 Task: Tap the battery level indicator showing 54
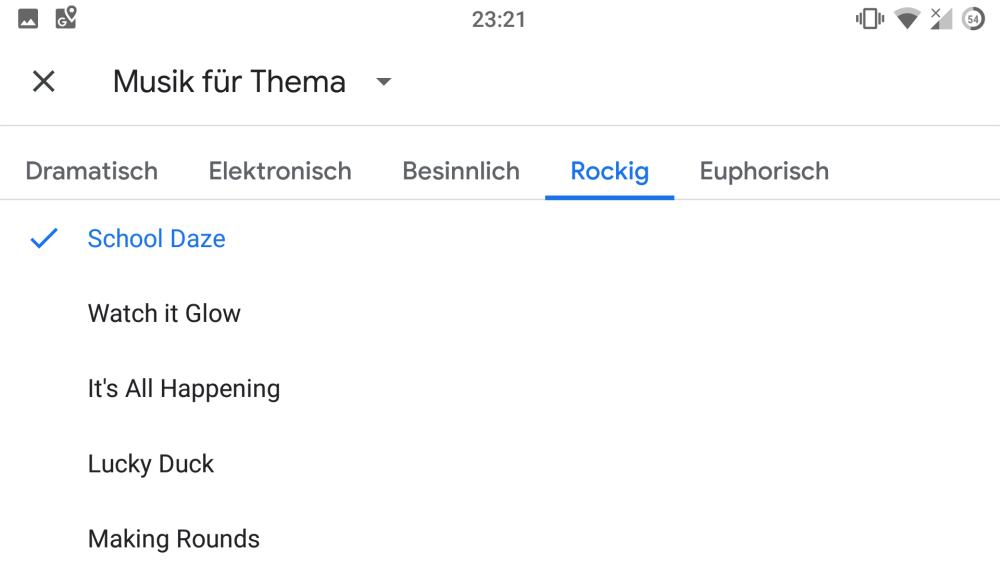pos(973,19)
